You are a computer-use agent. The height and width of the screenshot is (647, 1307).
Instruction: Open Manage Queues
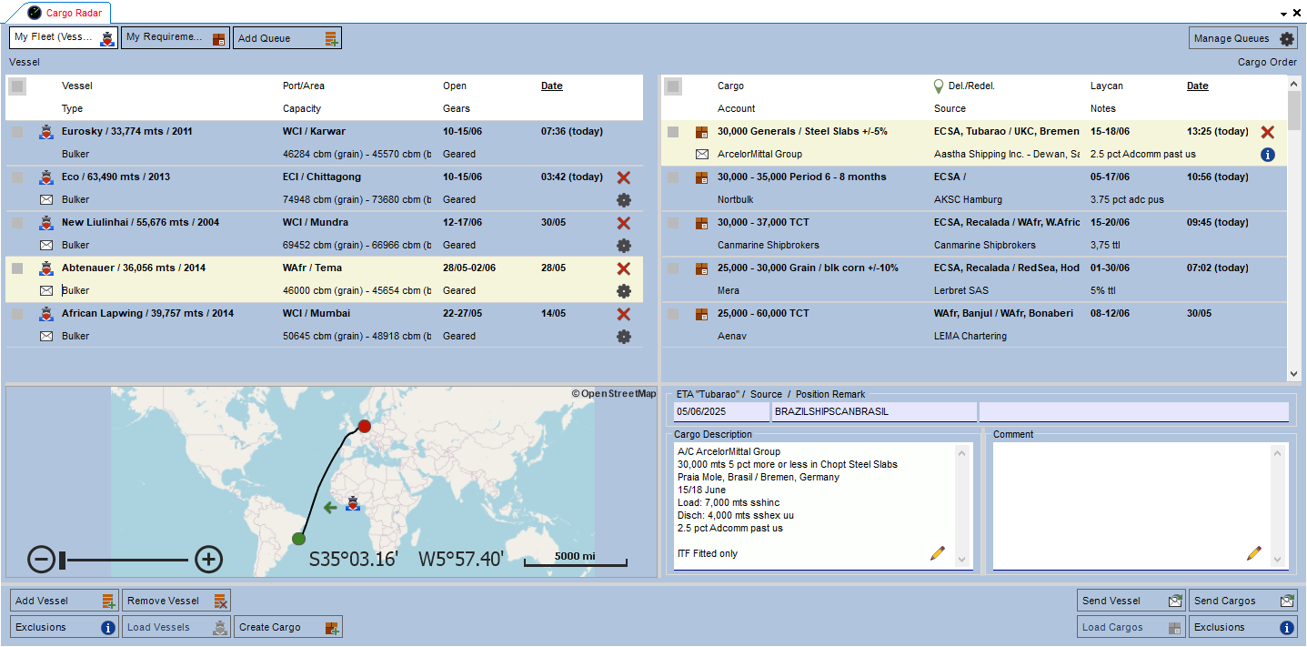pyautogui.click(x=1243, y=38)
